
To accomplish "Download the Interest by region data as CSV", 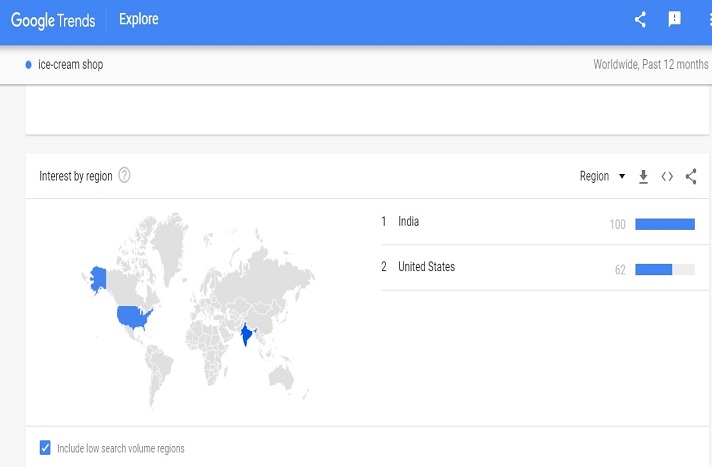I will 643,176.
